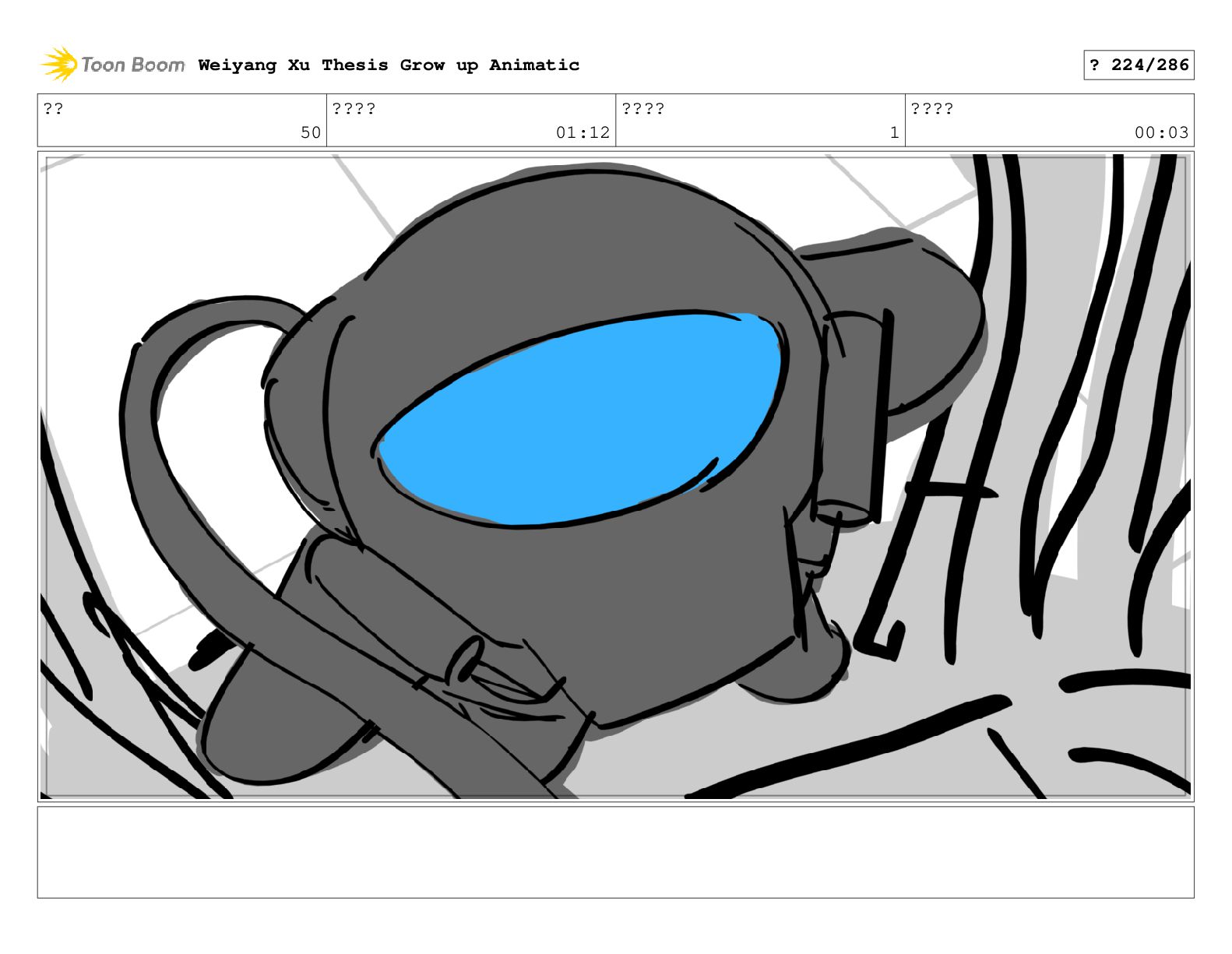Click the storyboard panel thumbnail image

tap(615, 476)
